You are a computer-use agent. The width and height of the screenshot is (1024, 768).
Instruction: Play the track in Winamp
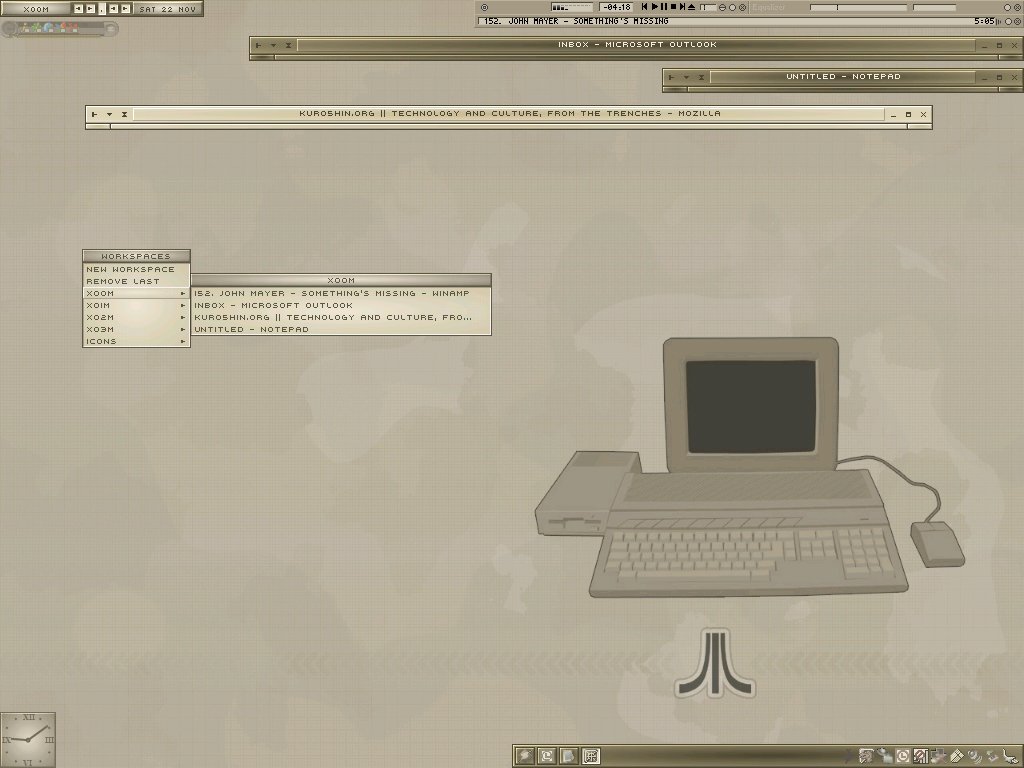click(654, 7)
